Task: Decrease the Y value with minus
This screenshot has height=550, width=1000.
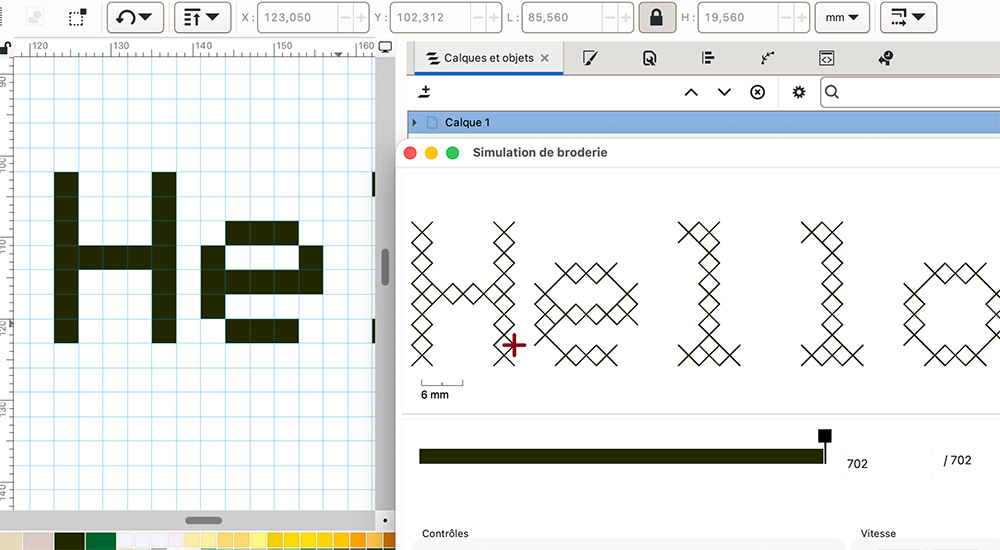Action: [478, 17]
